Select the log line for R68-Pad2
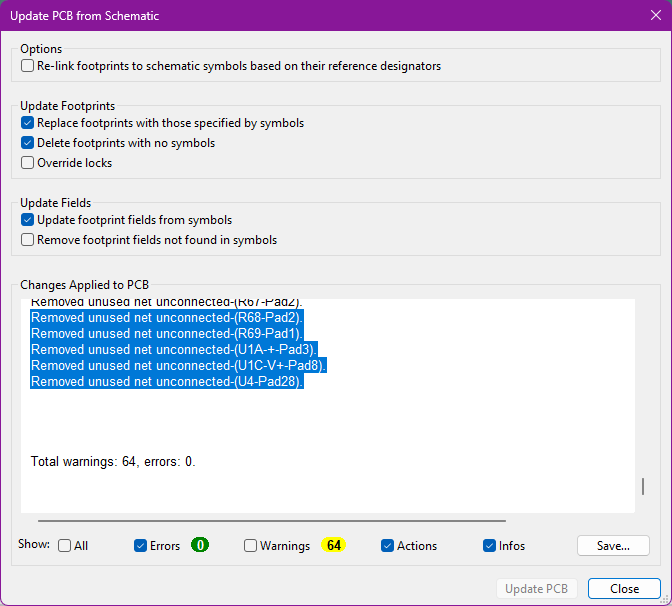This screenshot has height=606, width=672. 167,318
